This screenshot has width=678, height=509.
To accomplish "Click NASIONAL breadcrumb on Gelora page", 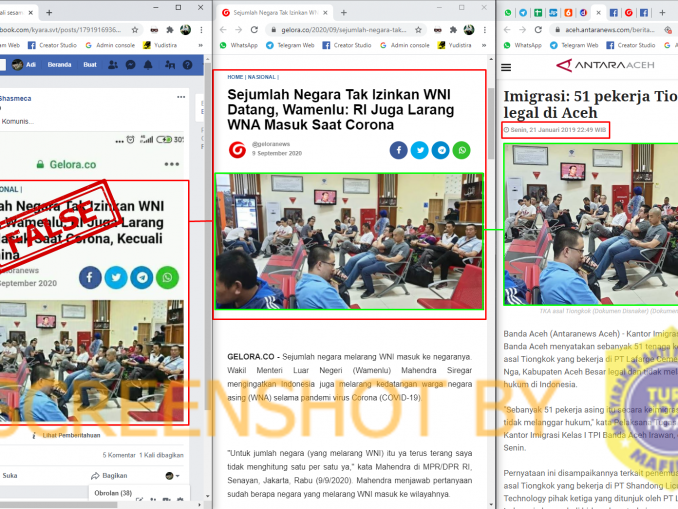I will tap(261, 77).
